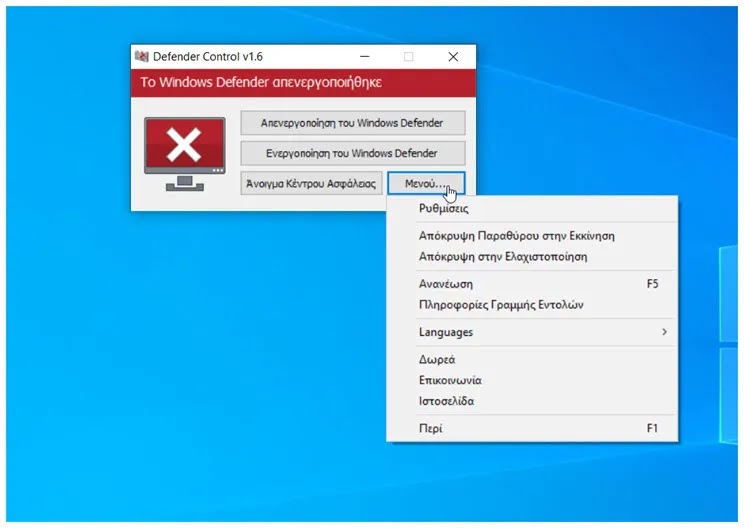
Task: Close the Defender Control window
Action: point(453,56)
